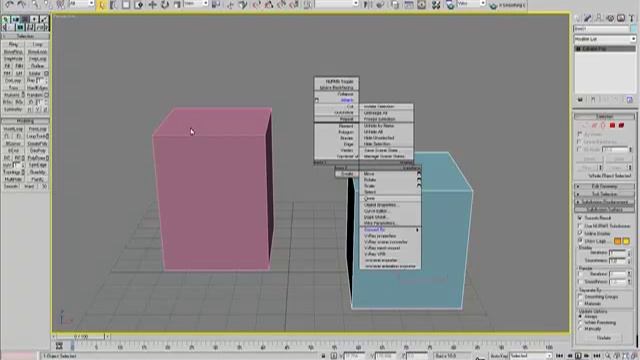The height and width of the screenshot is (360, 640).
Task: Open the Selection Filter dropdown
Action: coord(81,4)
